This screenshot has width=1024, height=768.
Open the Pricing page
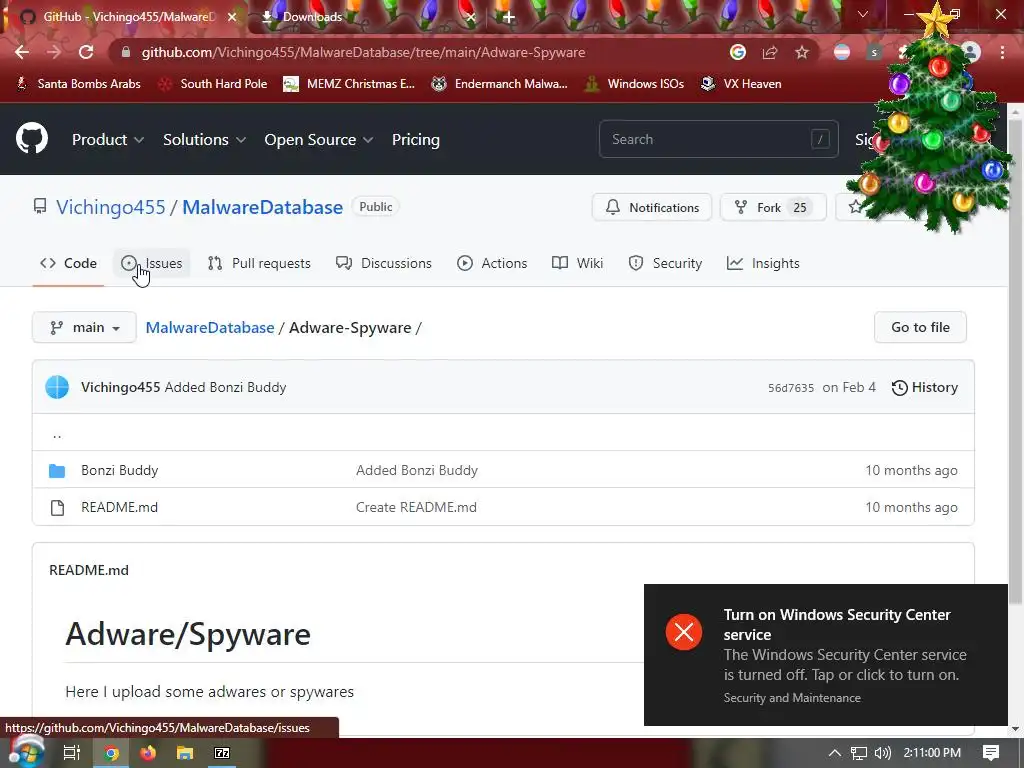click(415, 140)
